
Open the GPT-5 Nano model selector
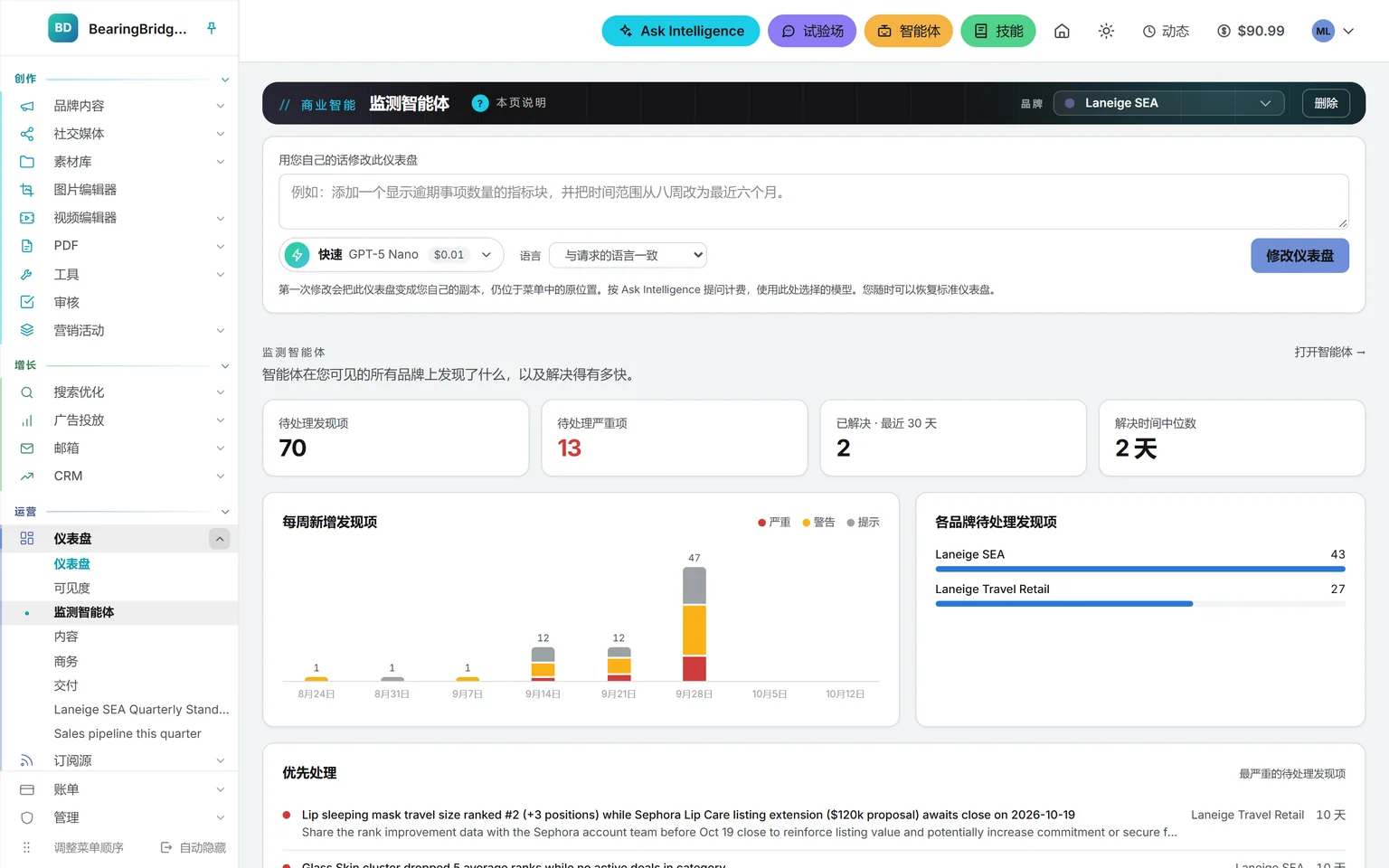(391, 255)
